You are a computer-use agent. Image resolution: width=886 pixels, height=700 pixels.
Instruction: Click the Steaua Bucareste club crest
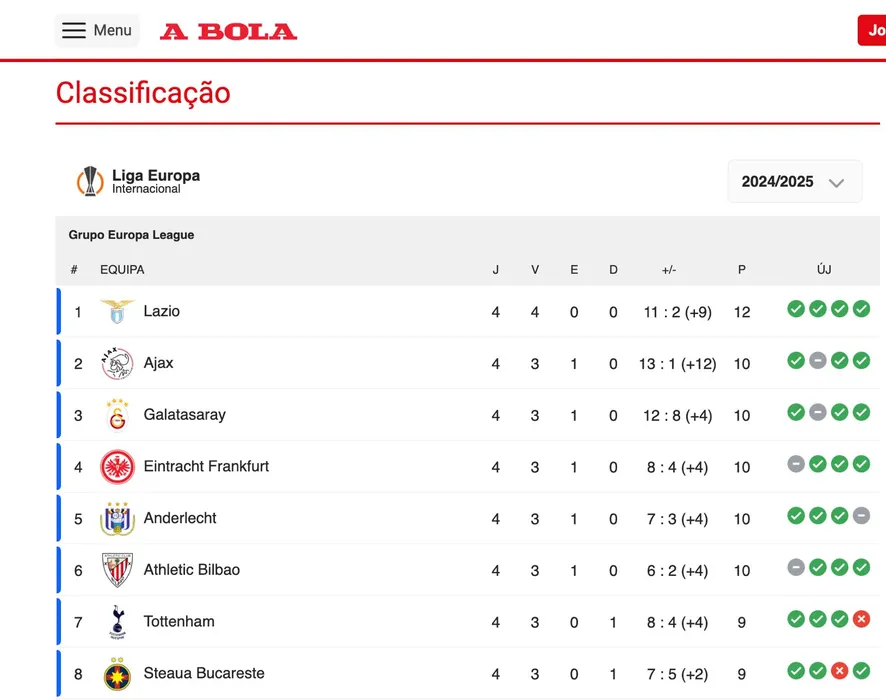point(117,674)
